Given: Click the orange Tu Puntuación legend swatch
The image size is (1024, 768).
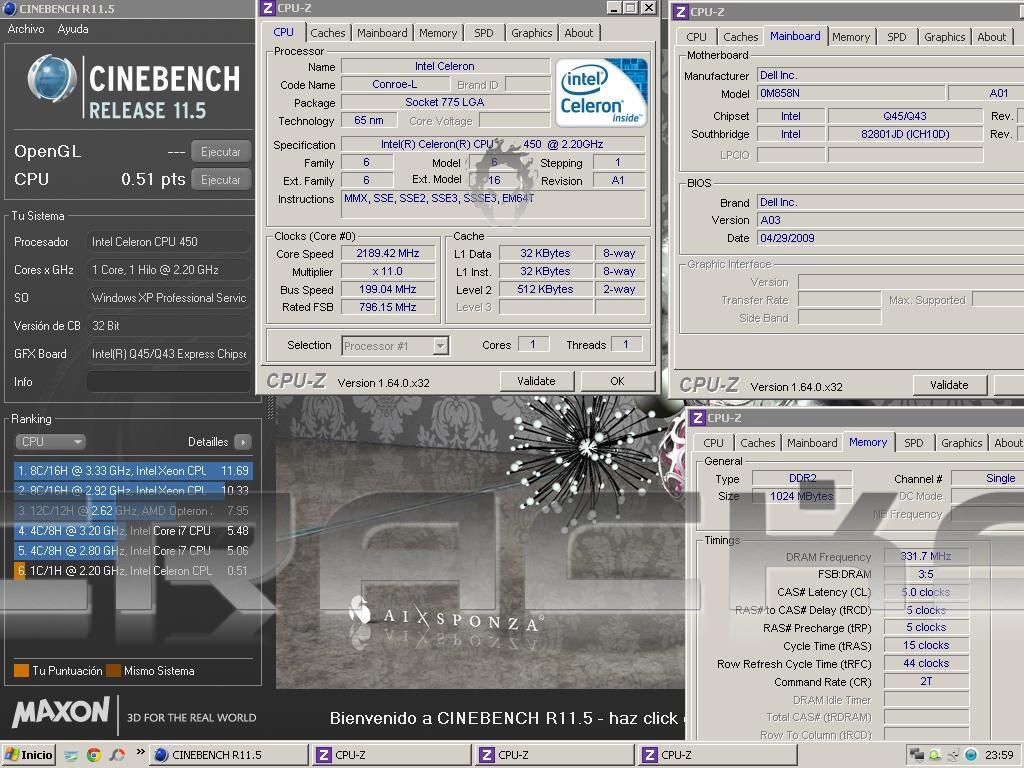Looking at the screenshot, I should pos(22,671).
